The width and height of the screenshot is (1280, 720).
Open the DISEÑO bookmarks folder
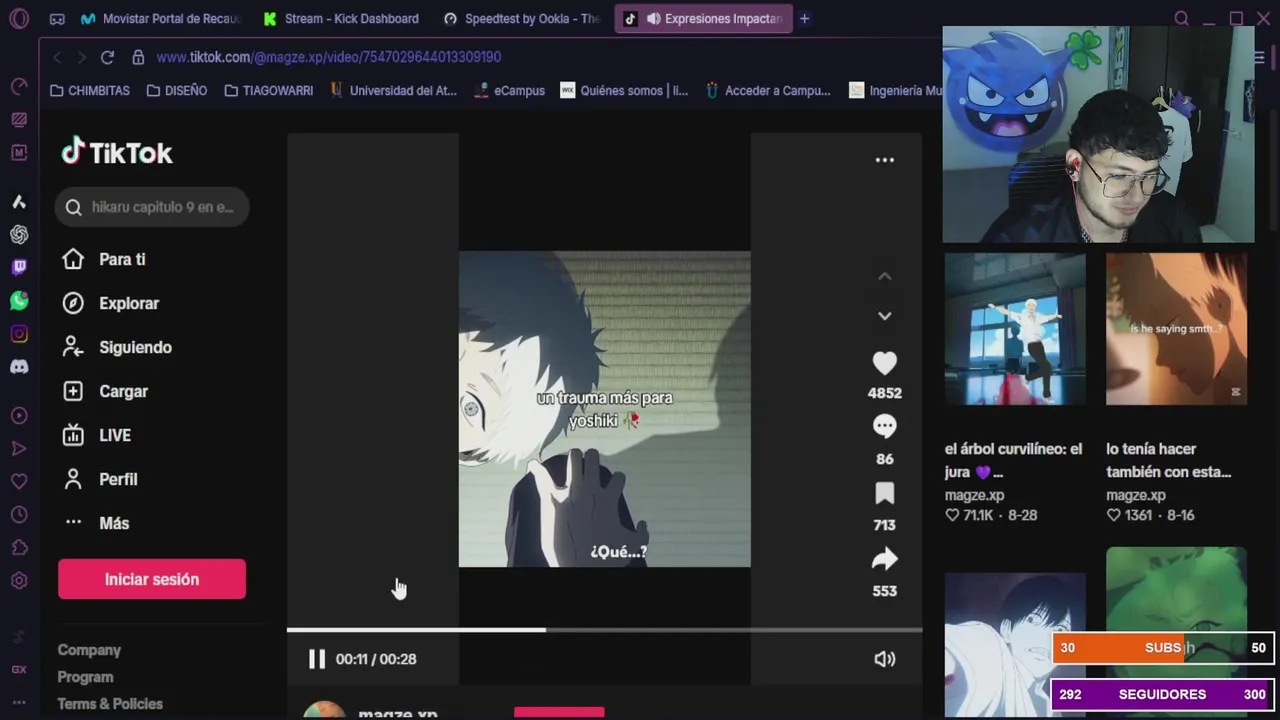pos(177,90)
